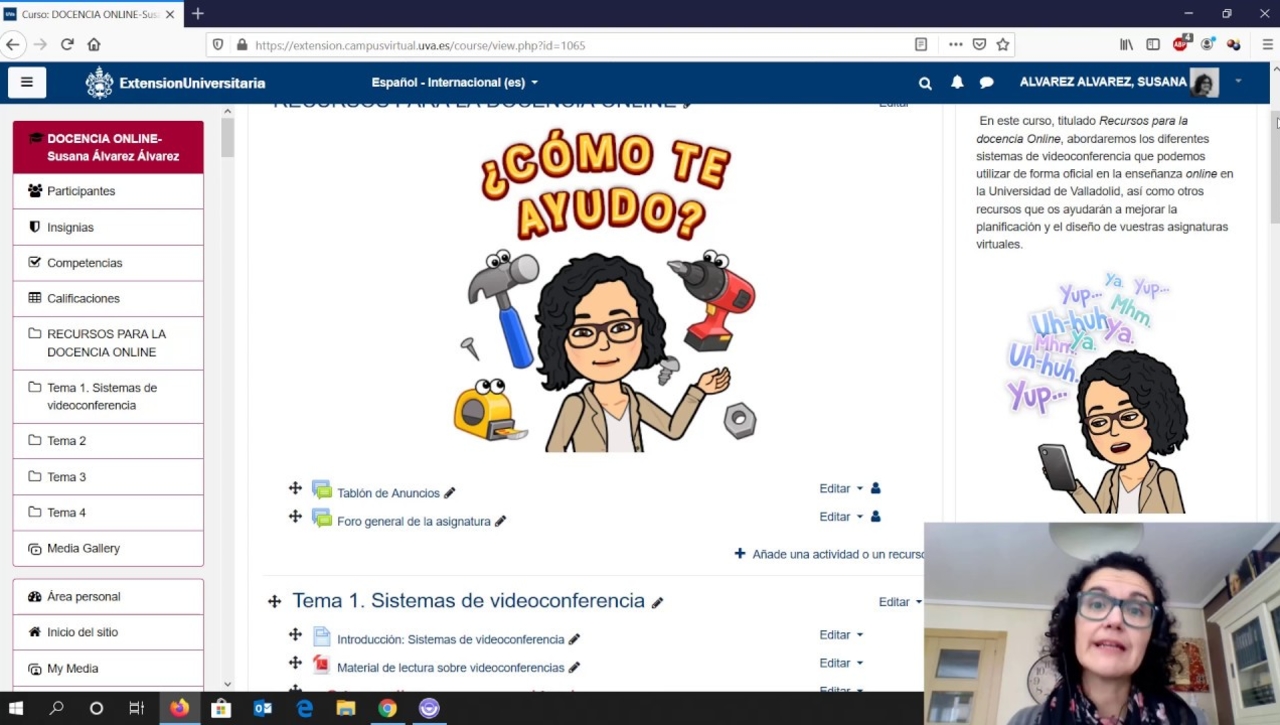The height and width of the screenshot is (725, 1280).
Task: Bookmark this page with the star
Action: click(x=1003, y=45)
